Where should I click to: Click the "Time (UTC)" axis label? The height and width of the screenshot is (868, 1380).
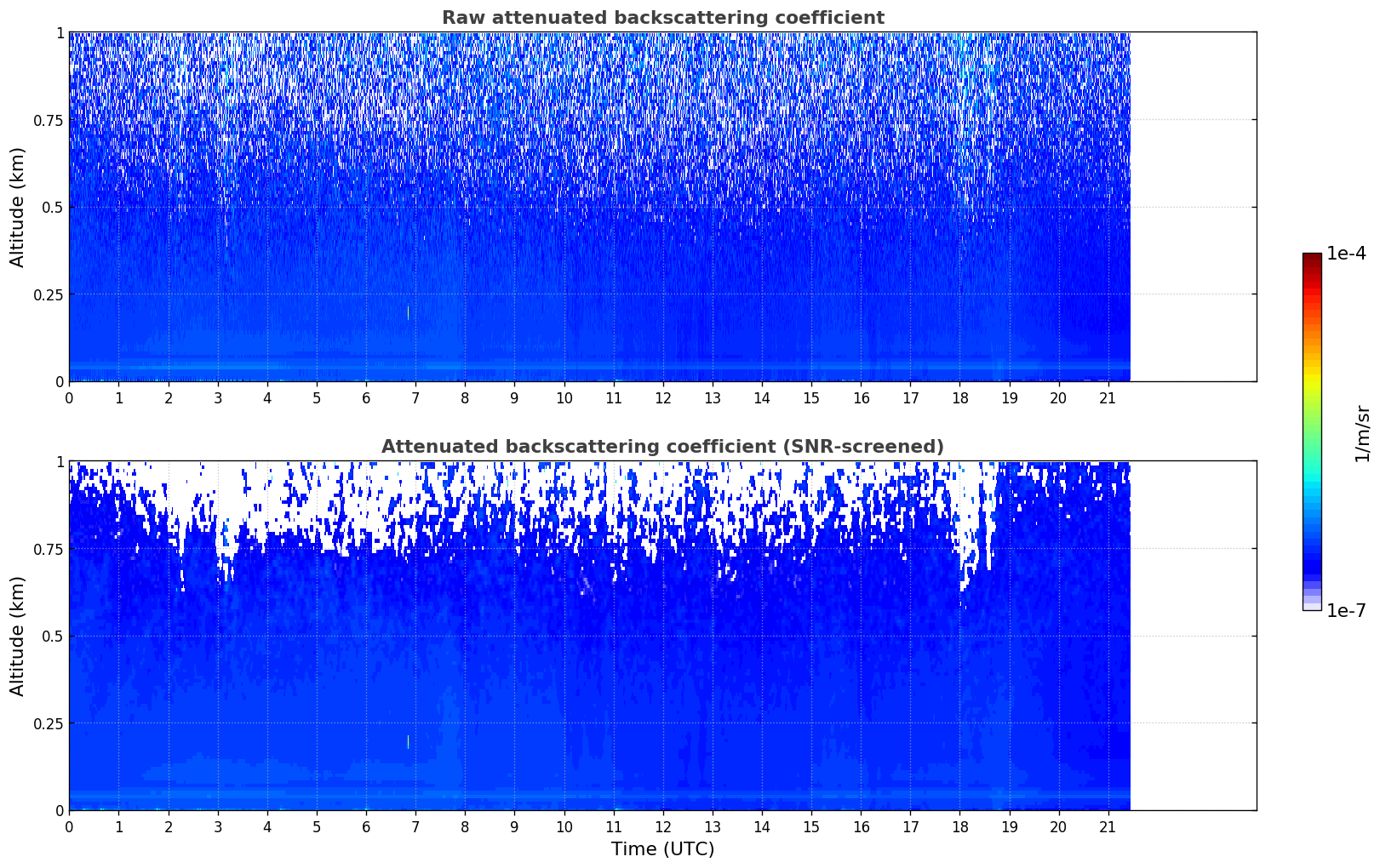662,849
